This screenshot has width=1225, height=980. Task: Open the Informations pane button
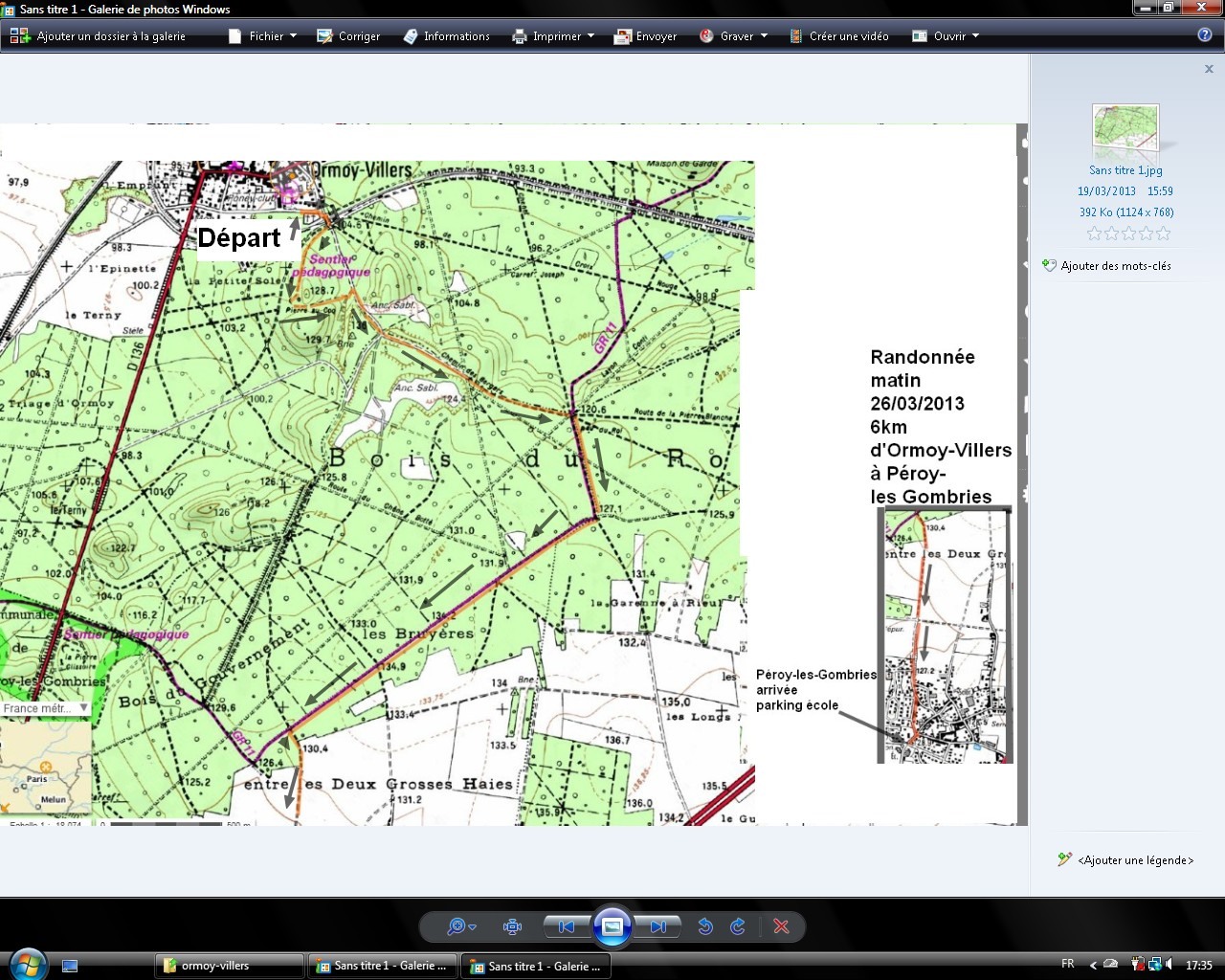coord(446,36)
